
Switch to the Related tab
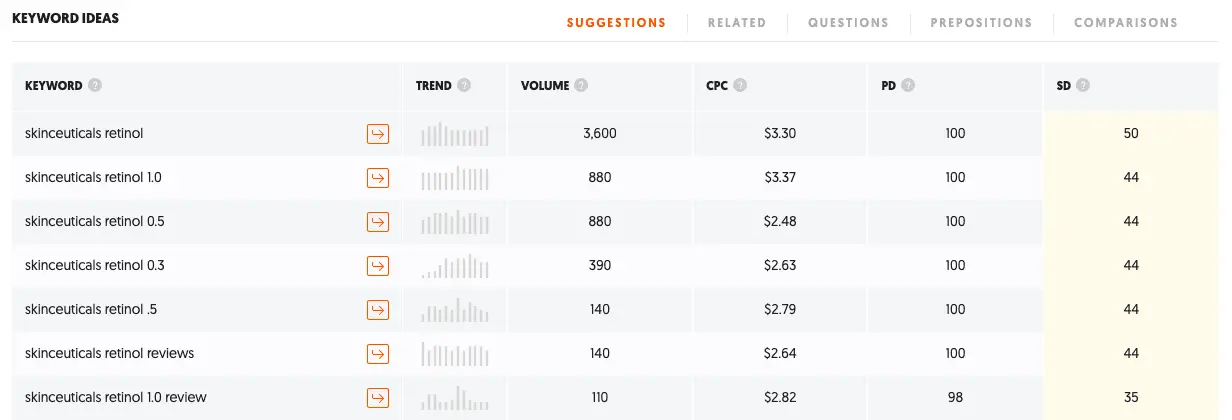click(737, 22)
